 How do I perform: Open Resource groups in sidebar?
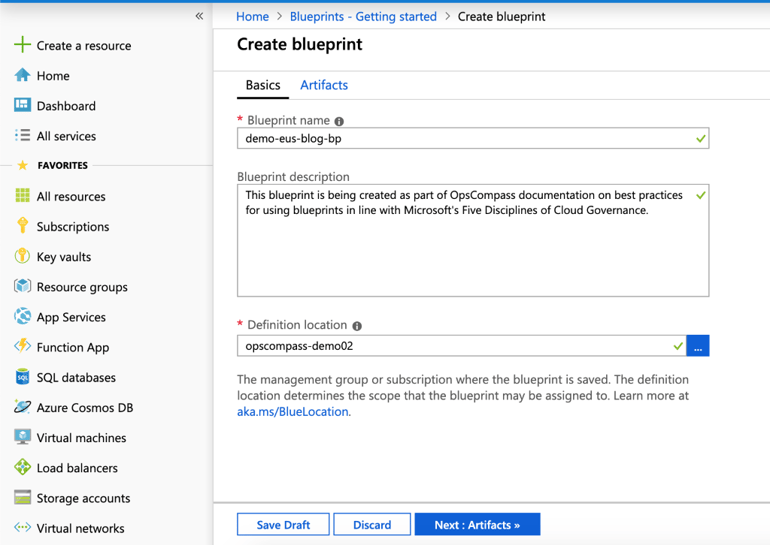pos(82,287)
